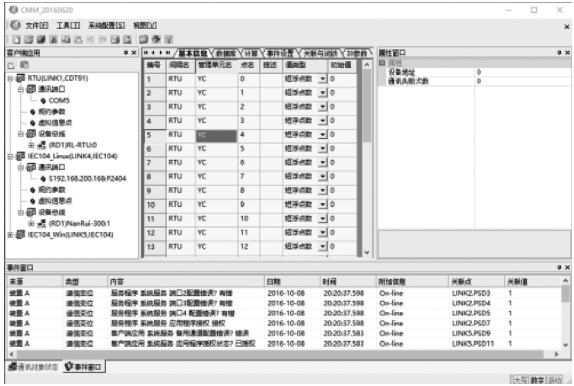Viewport: 574px width, 386px height.
Task: Click the Cut scissors toolbar icon
Action: (x=53, y=40)
